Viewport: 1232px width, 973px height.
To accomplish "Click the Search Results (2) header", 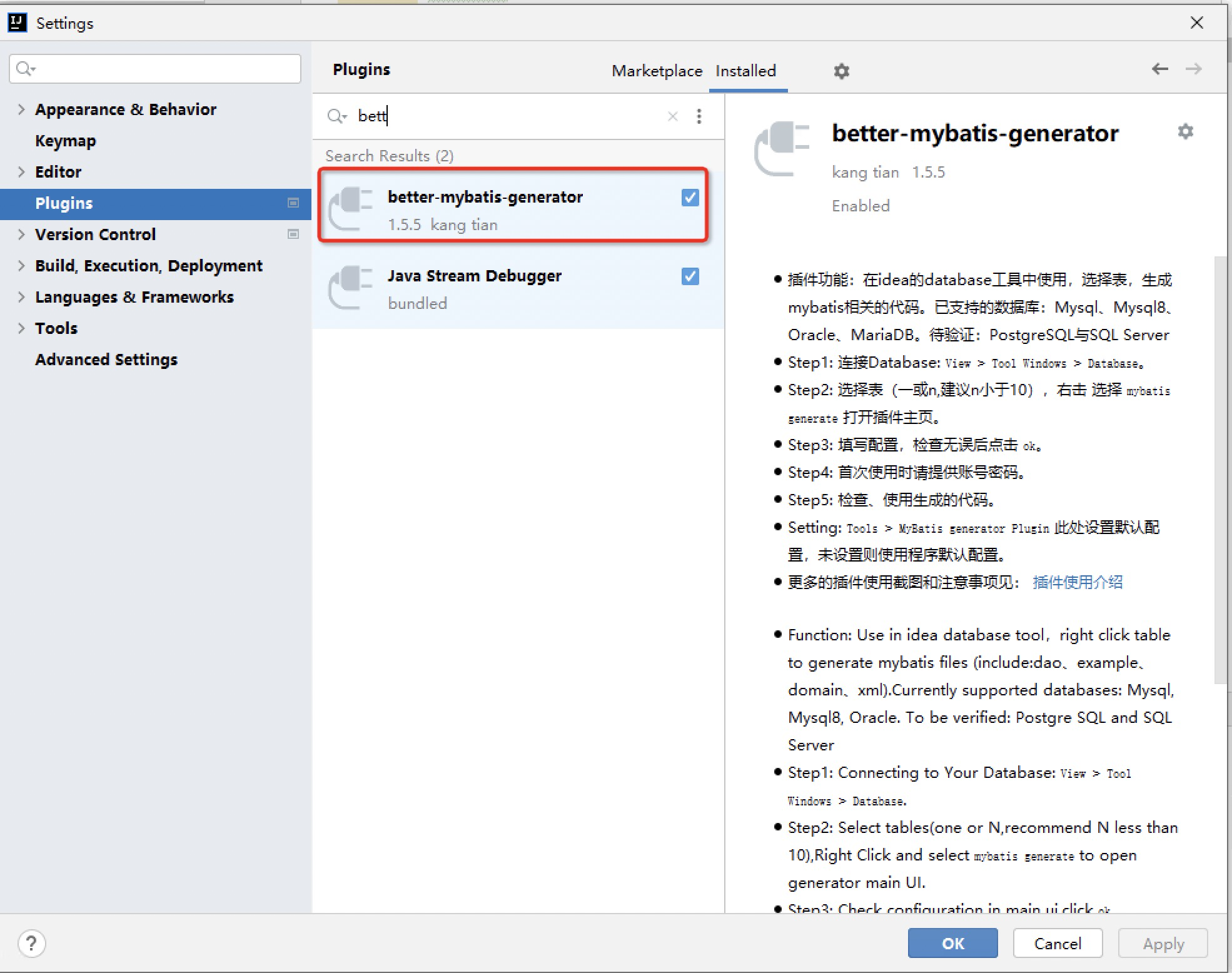I will point(390,156).
